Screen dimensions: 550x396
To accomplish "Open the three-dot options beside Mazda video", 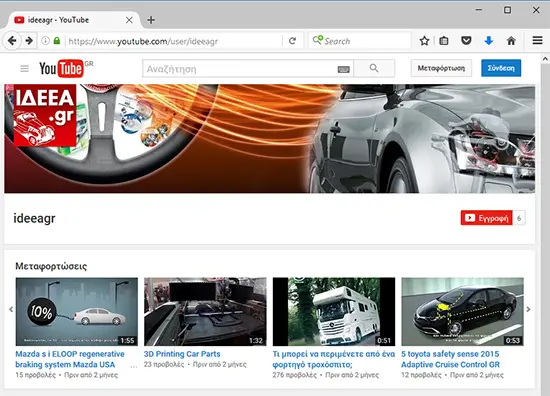I will coord(134,367).
